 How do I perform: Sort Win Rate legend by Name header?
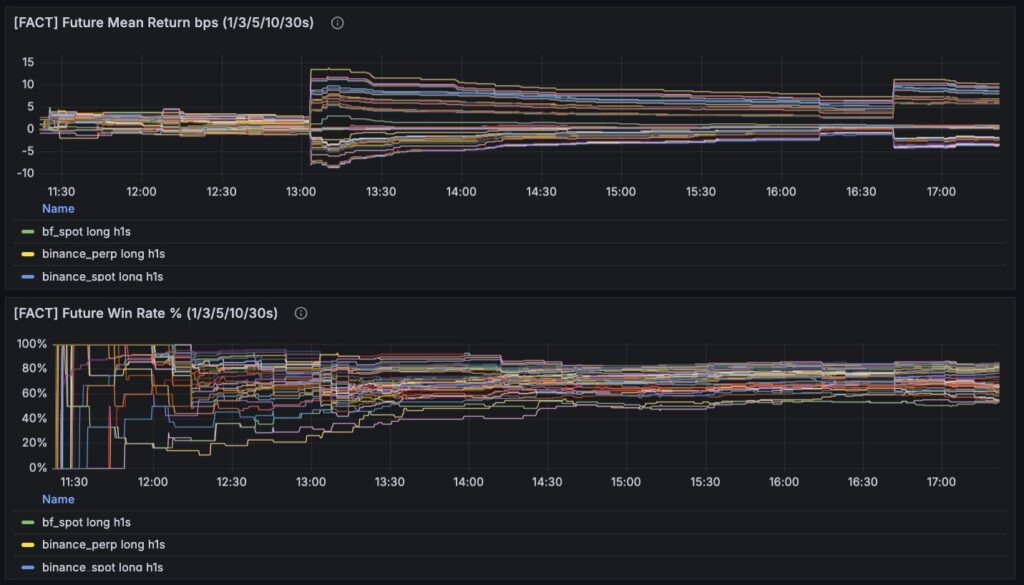click(x=58, y=499)
